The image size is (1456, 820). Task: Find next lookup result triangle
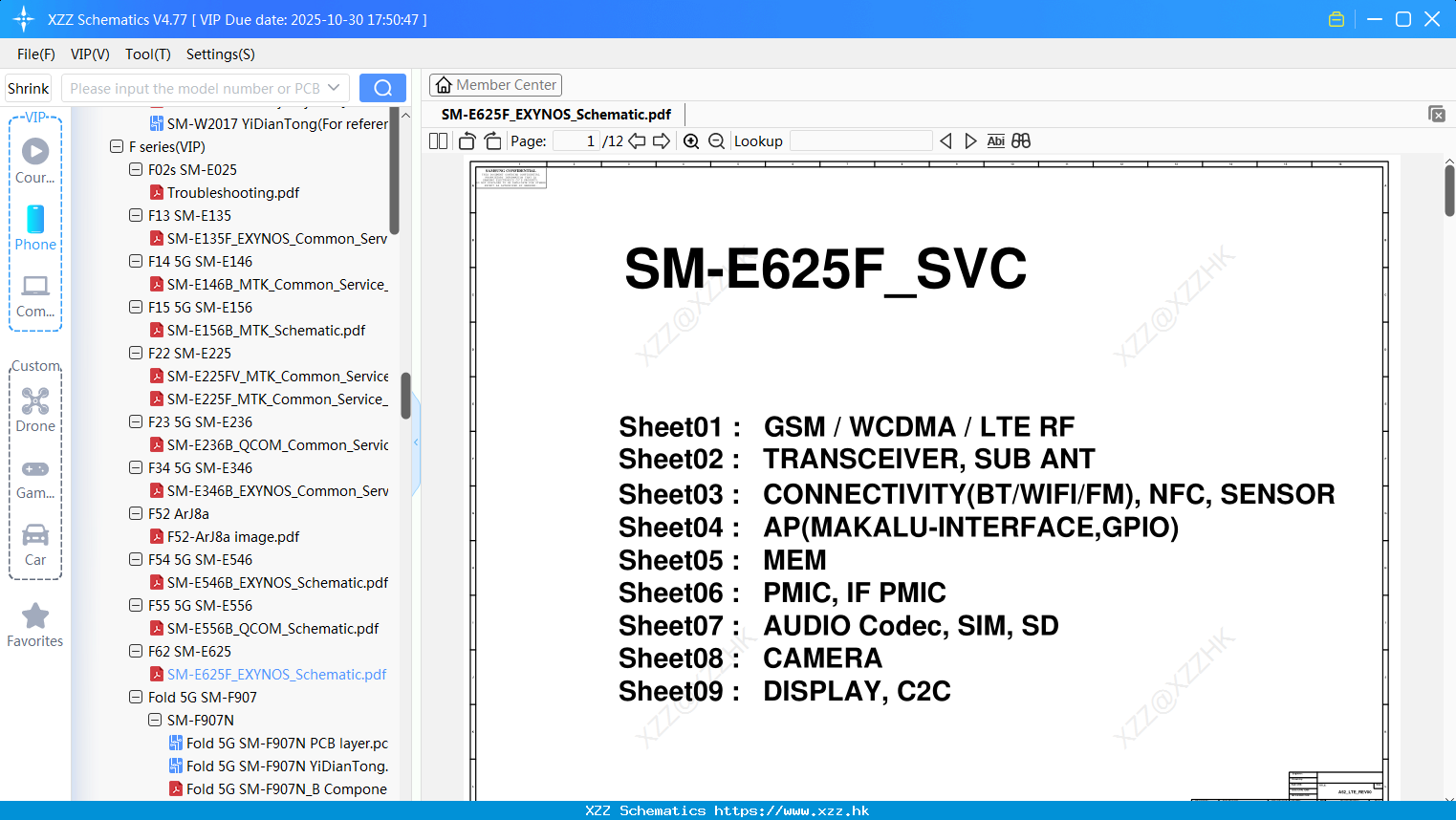[x=970, y=141]
